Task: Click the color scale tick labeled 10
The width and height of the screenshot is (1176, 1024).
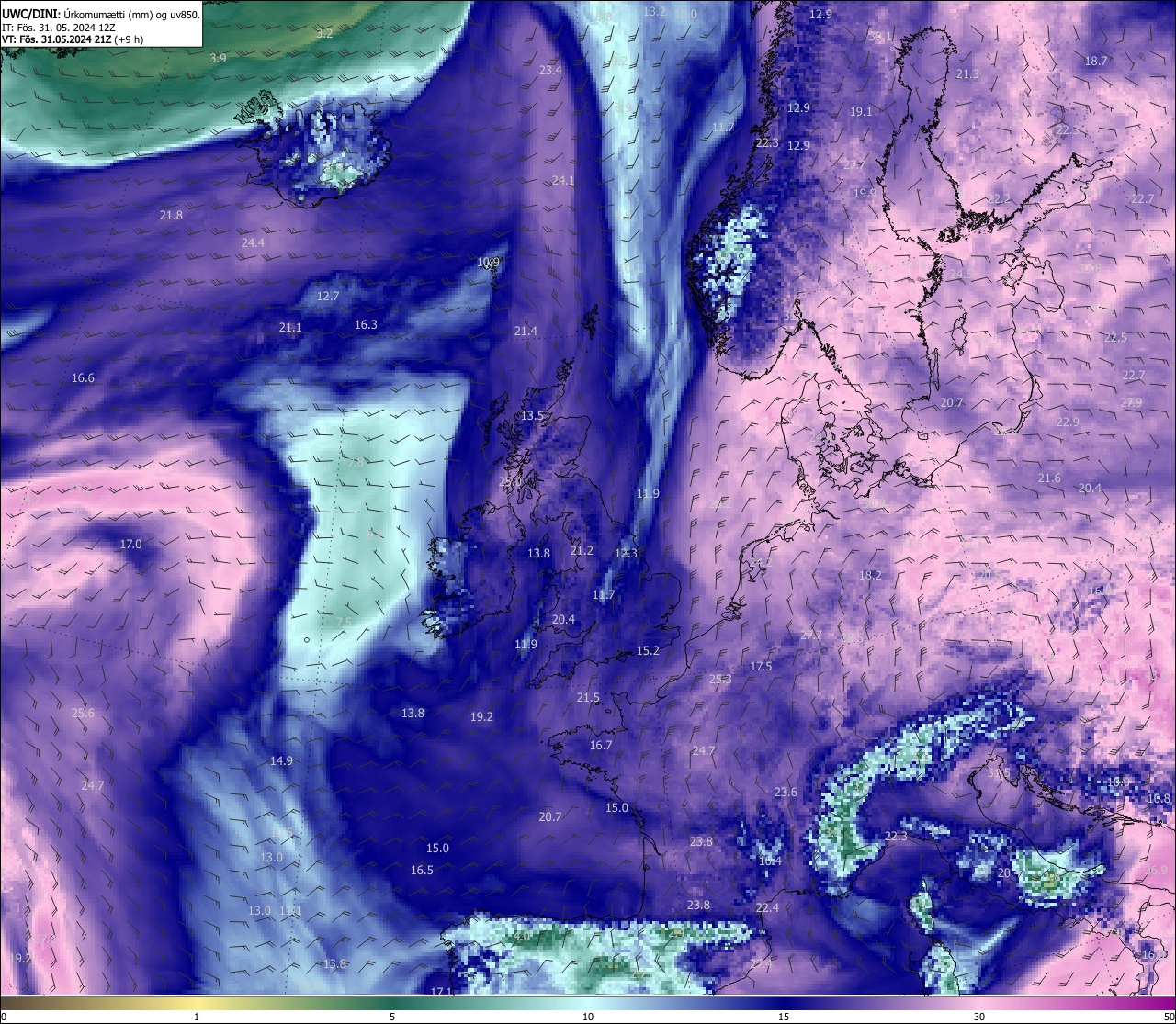Action: 588,1017
